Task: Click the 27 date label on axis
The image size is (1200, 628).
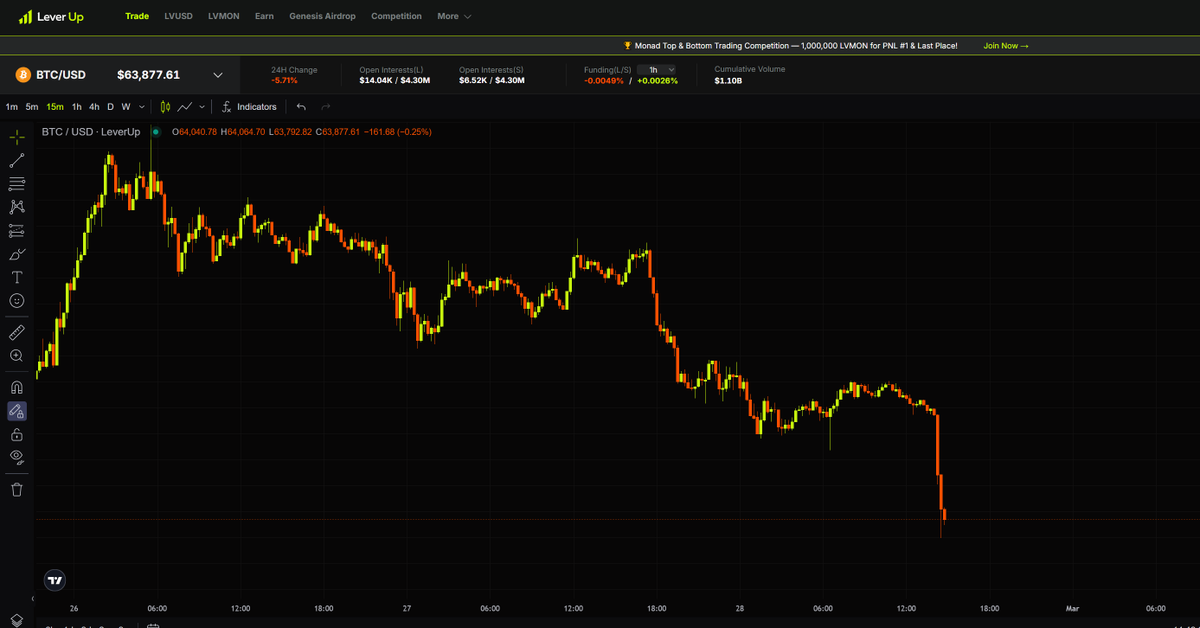Action: tap(407, 608)
